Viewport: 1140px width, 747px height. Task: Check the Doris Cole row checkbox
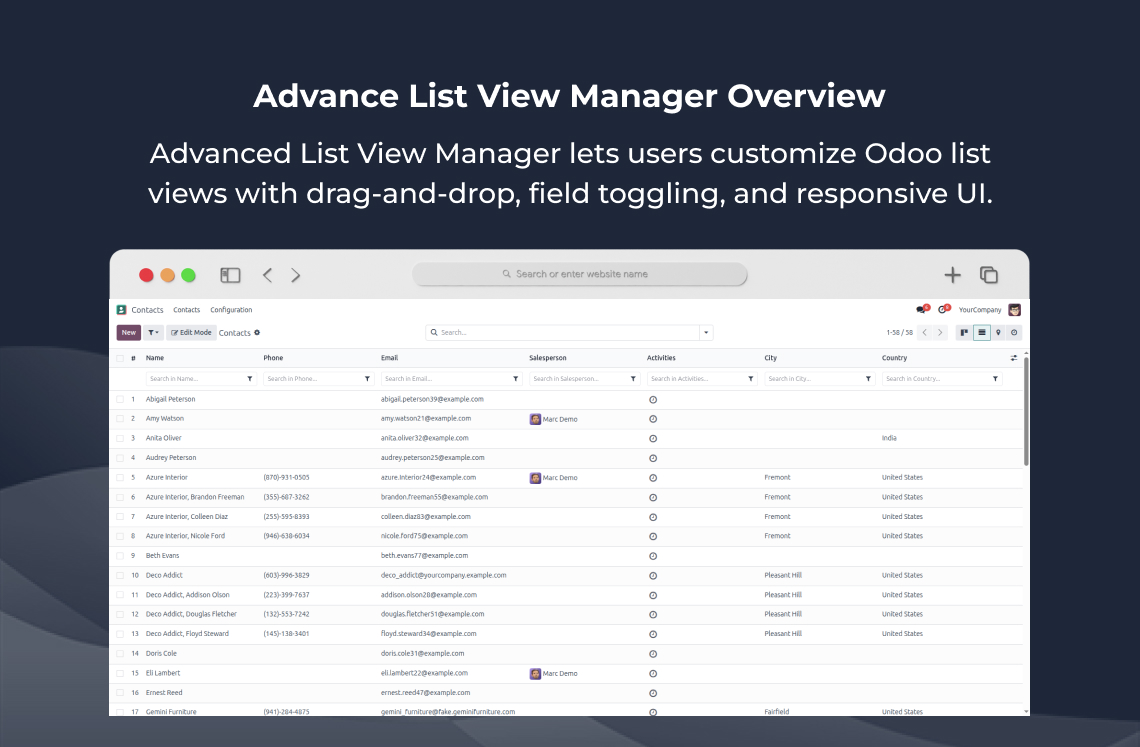click(120, 654)
